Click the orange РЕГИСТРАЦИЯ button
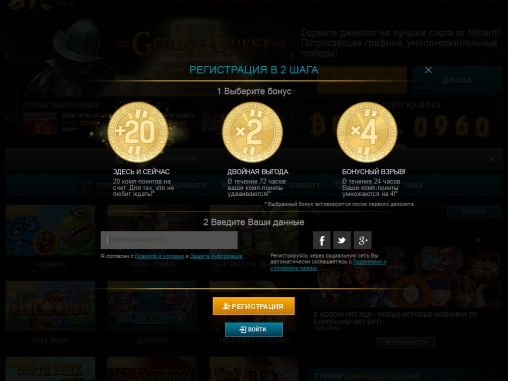 click(x=254, y=306)
